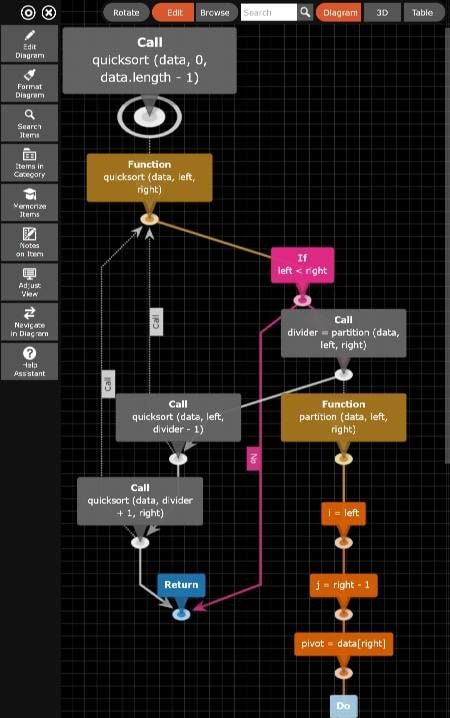The height and width of the screenshot is (718, 450).
Task: Click the pink No edge label
Action: pyautogui.click(x=254, y=458)
